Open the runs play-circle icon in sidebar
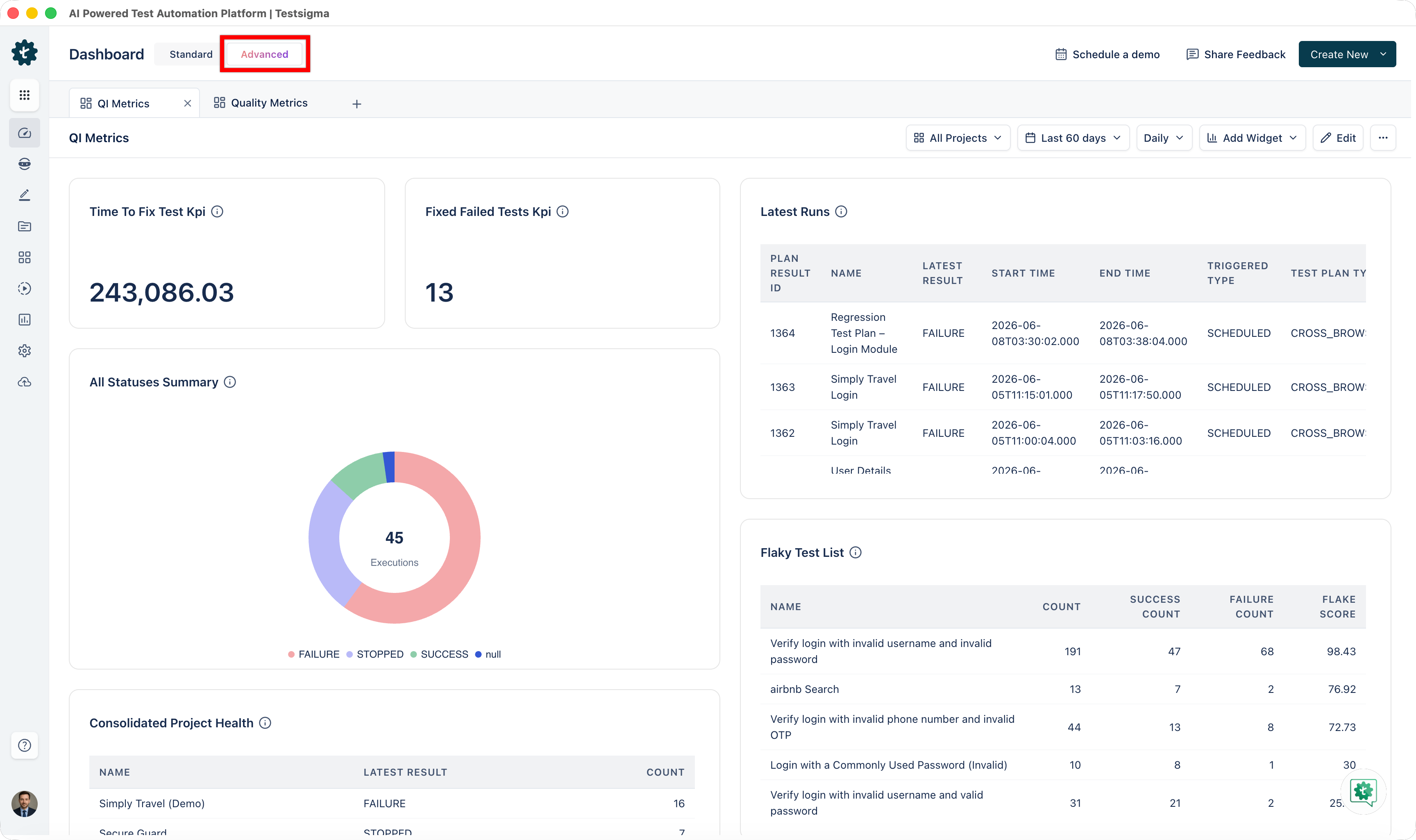 click(24, 289)
